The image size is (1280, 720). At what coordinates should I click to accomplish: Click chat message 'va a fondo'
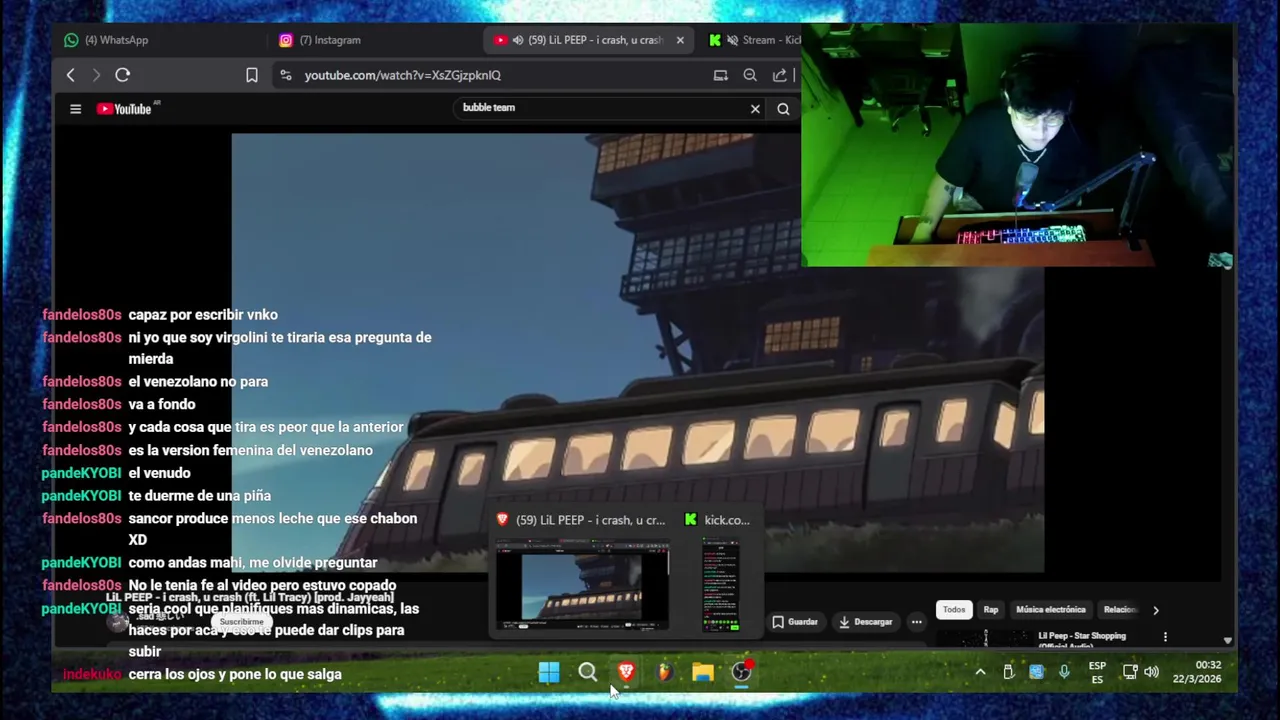point(162,404)
